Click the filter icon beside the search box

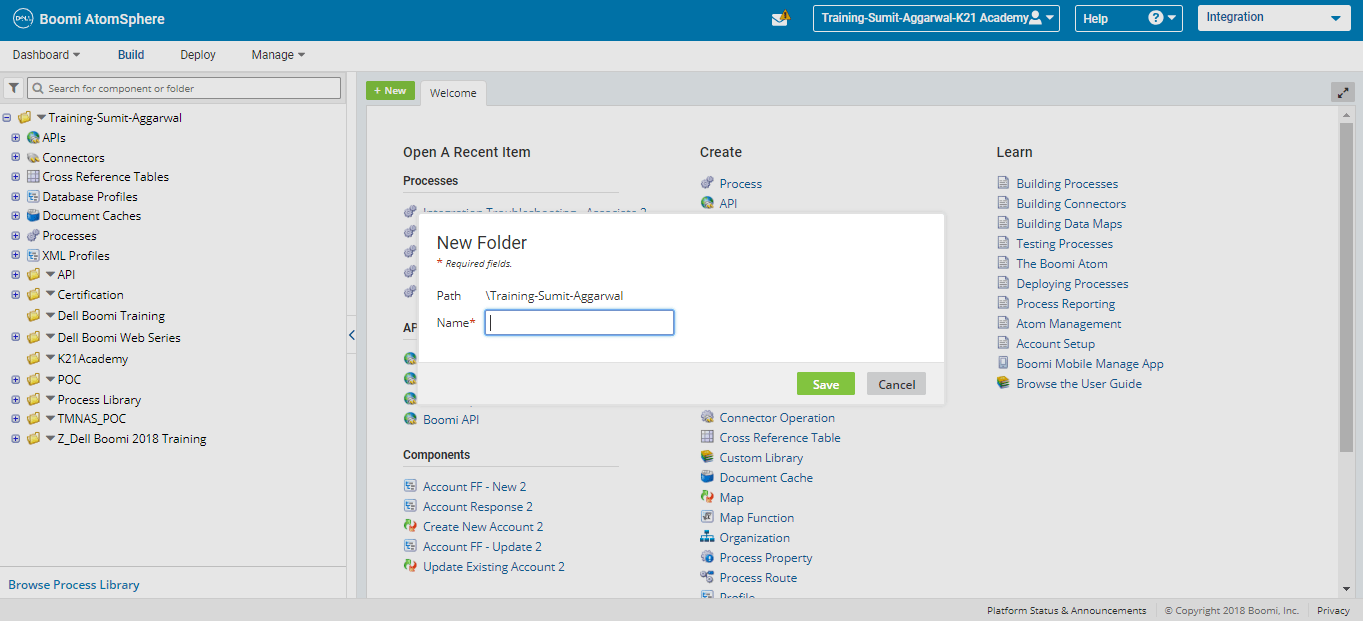[x=14, y=88]
